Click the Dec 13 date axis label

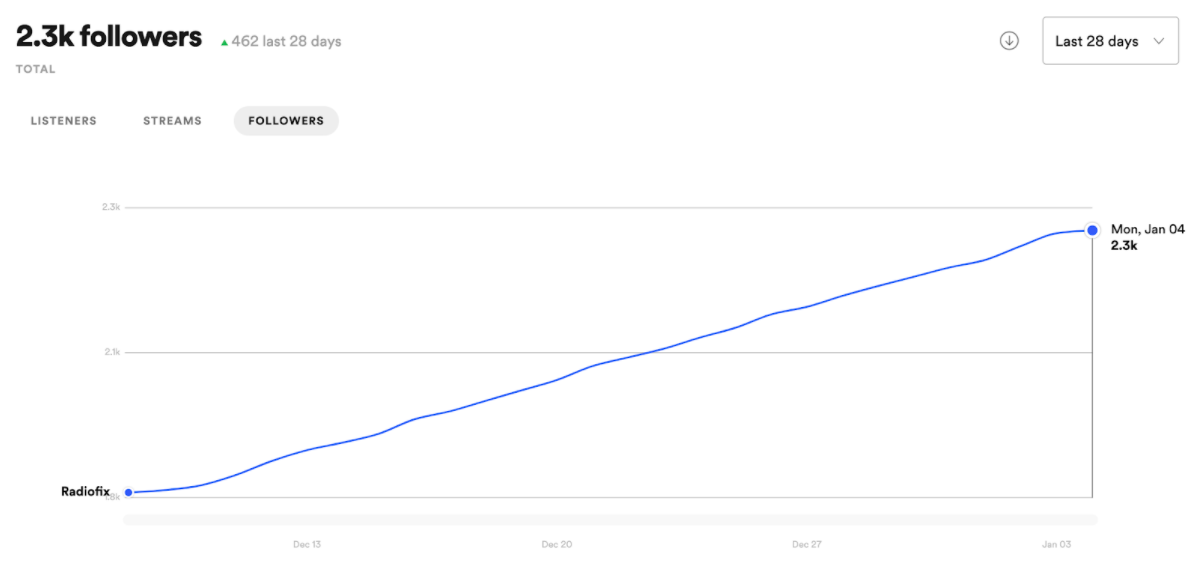(x=306, y=545)
